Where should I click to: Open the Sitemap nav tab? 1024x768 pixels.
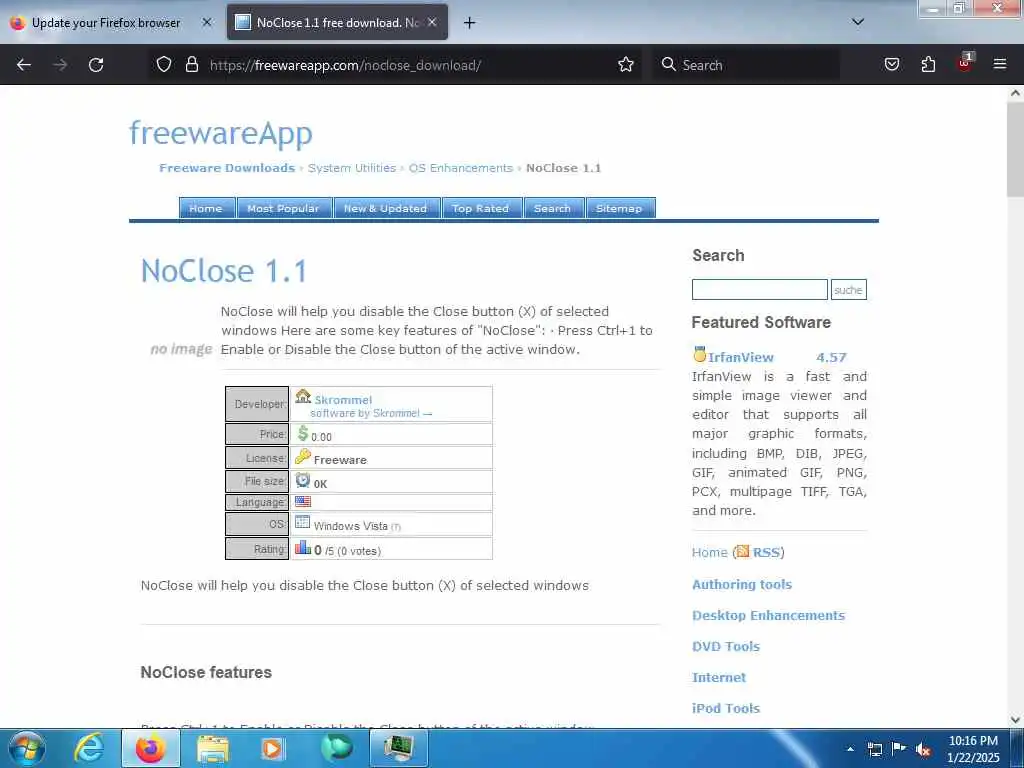pyautogui.click(x=620, y=208)
